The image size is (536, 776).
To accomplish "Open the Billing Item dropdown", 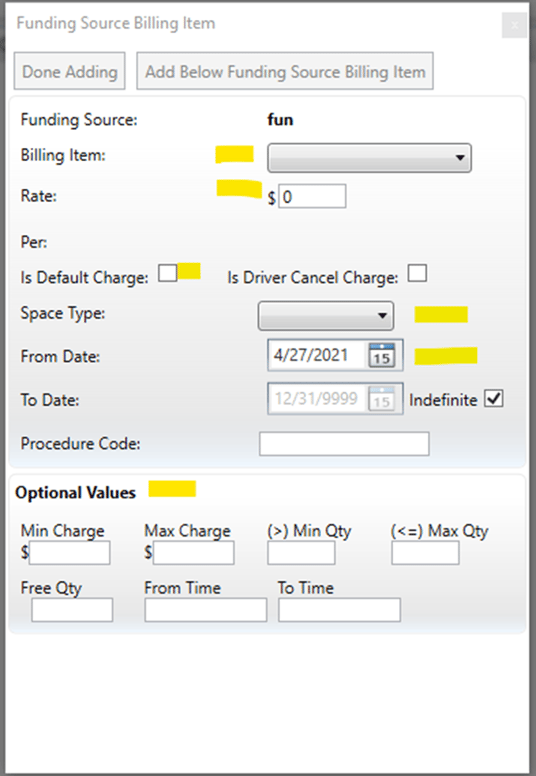I will (369, 158).
